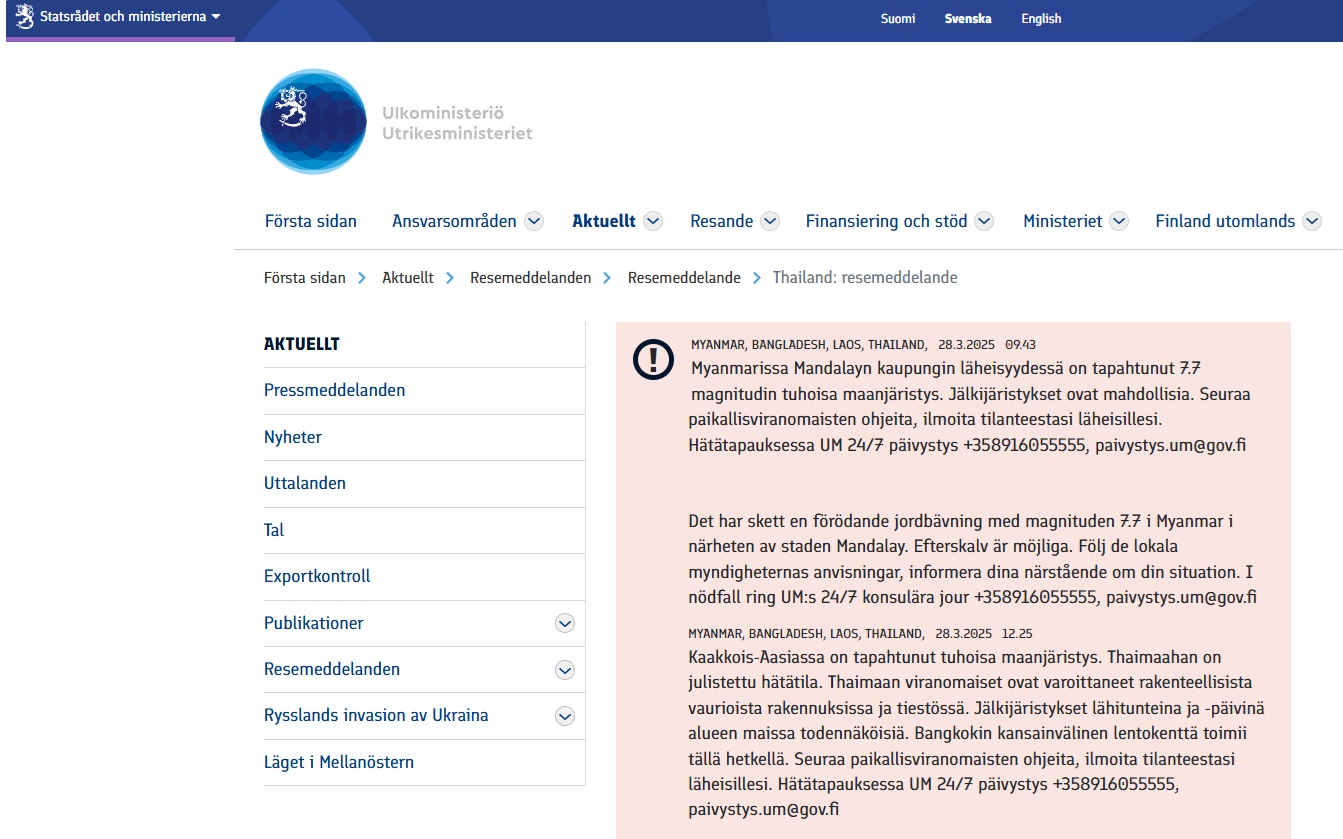Open Läget i Mellanöstern sidebar link
1343x839 pixels.
pyautogui.click(x=338, y=762)
